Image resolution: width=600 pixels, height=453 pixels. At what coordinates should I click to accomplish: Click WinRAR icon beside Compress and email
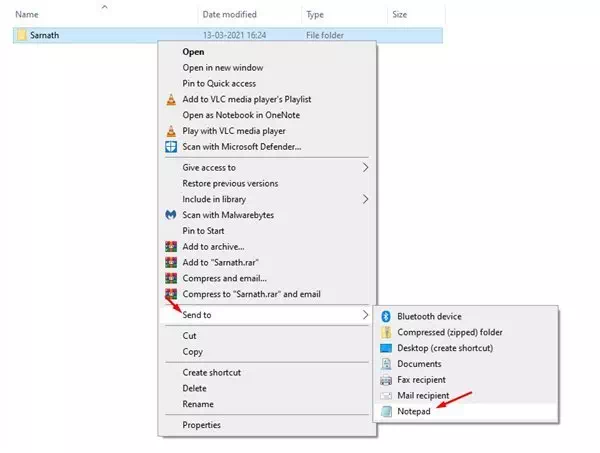click(171, 278)
